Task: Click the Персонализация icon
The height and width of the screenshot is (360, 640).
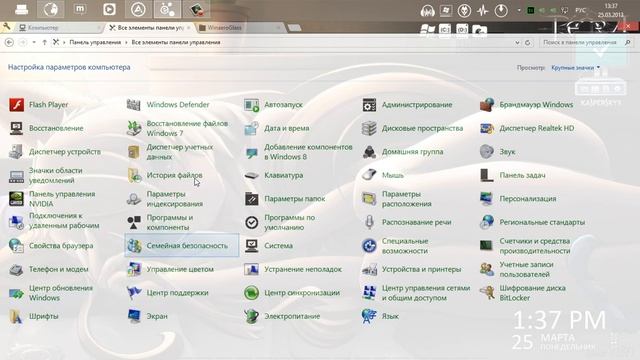Action: 487,199
